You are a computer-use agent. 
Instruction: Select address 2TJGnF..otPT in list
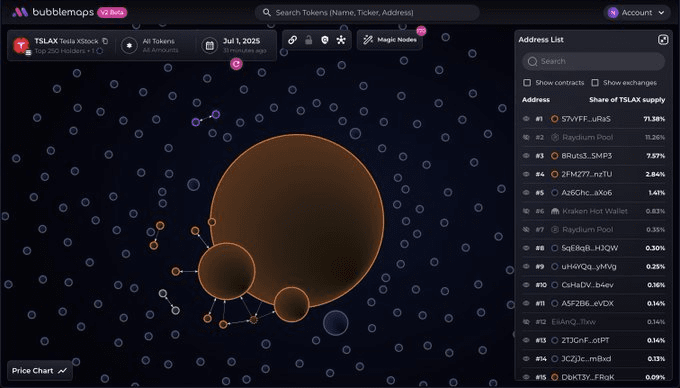point(585,340)
